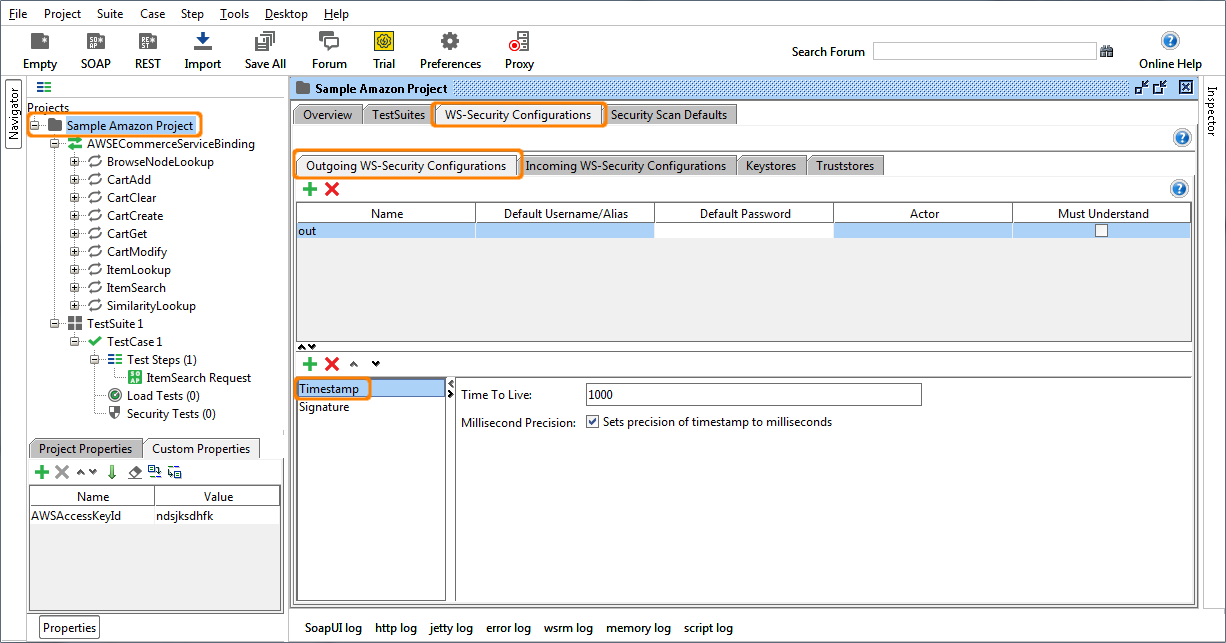Click green down-arrow in Custom Properties toolbar

pyautogui.click(x=113, y=472)
